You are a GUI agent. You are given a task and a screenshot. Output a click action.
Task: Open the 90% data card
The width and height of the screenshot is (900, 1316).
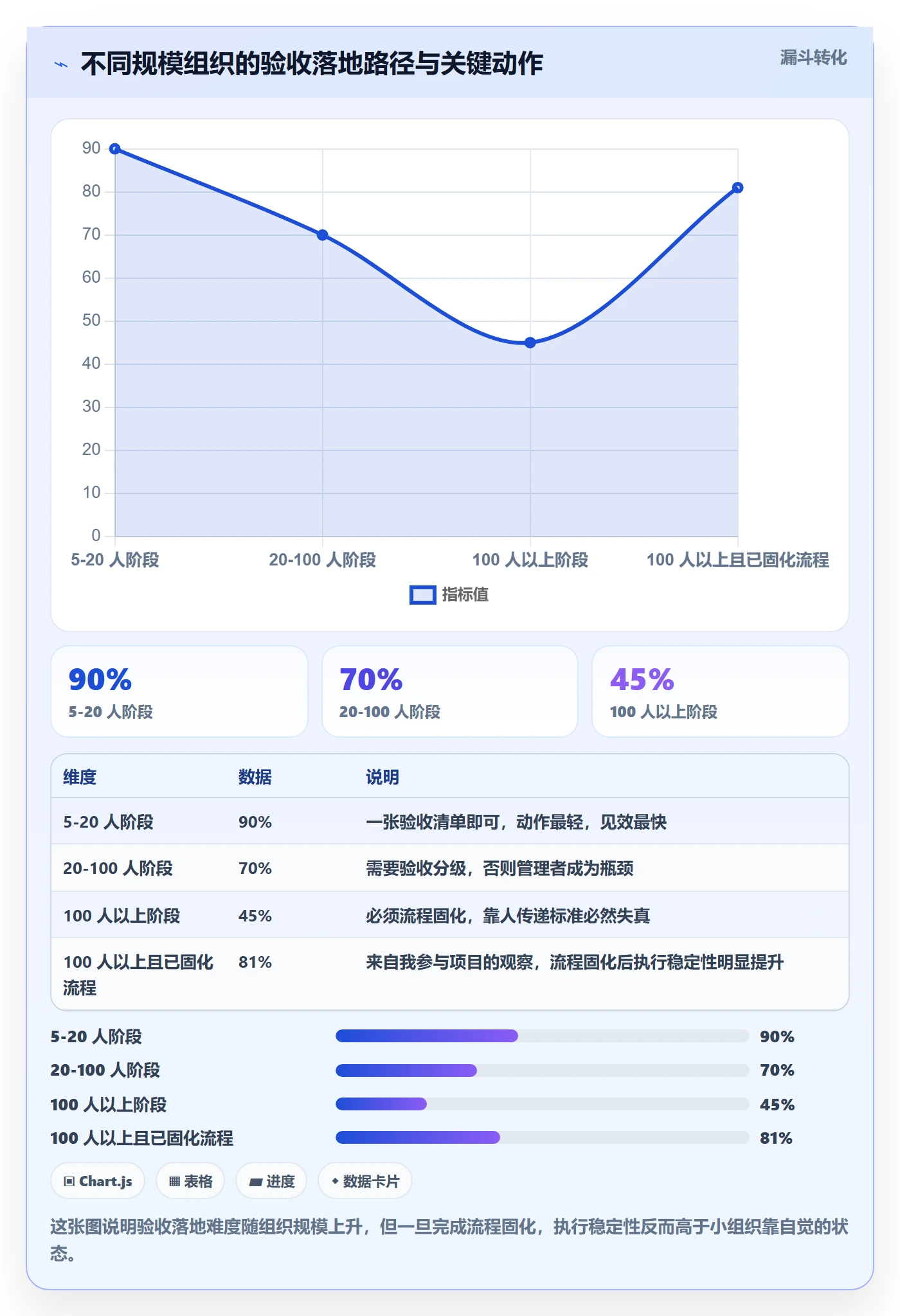pyautogui.click(x=179, y=691)
